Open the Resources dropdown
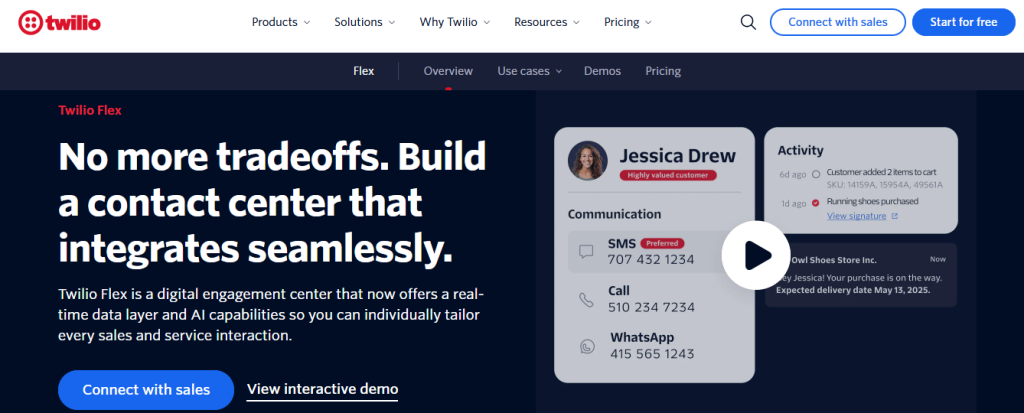Screen dimensions: 1024x413 547,22
